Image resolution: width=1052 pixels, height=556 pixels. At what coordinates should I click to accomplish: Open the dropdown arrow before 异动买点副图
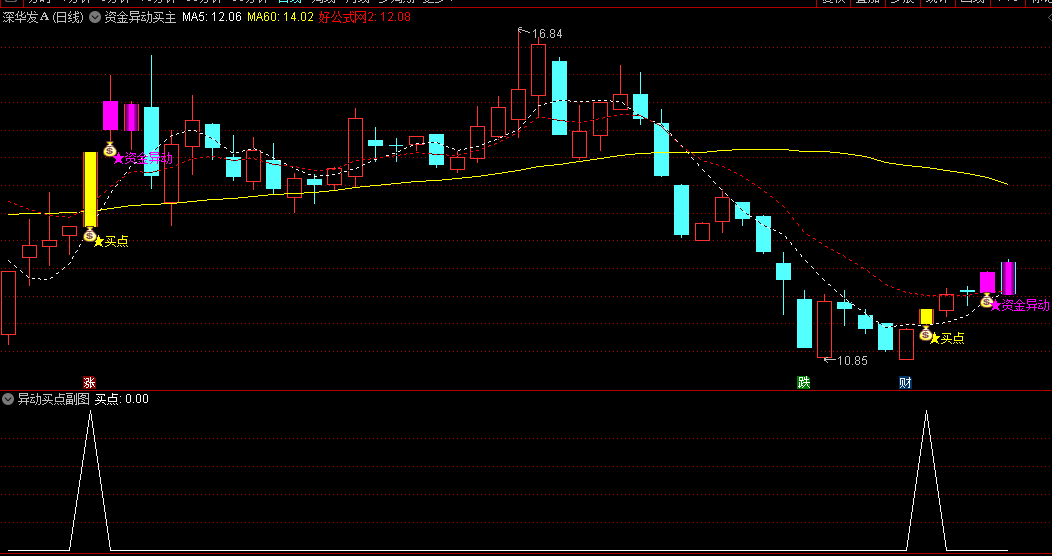[x=8, y=399]
